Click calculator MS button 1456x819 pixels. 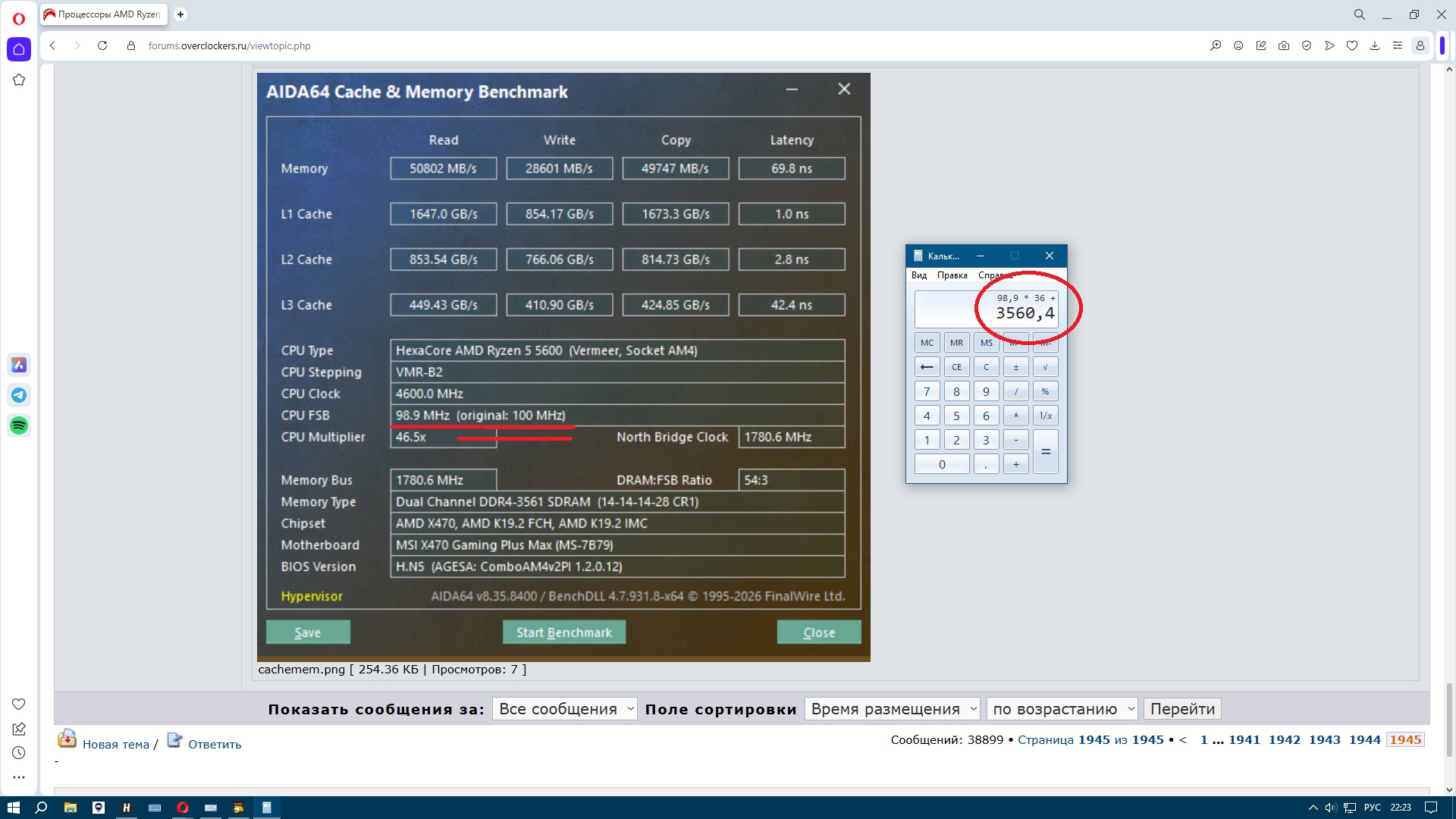pyautogui.click(x=987, y=343)
